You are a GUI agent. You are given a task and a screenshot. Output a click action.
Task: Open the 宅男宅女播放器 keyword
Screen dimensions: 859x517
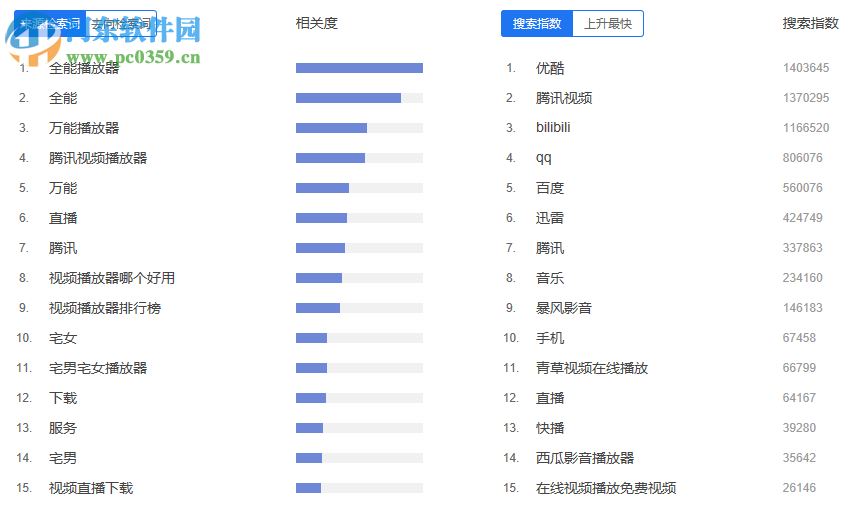[x=98, y=368]
